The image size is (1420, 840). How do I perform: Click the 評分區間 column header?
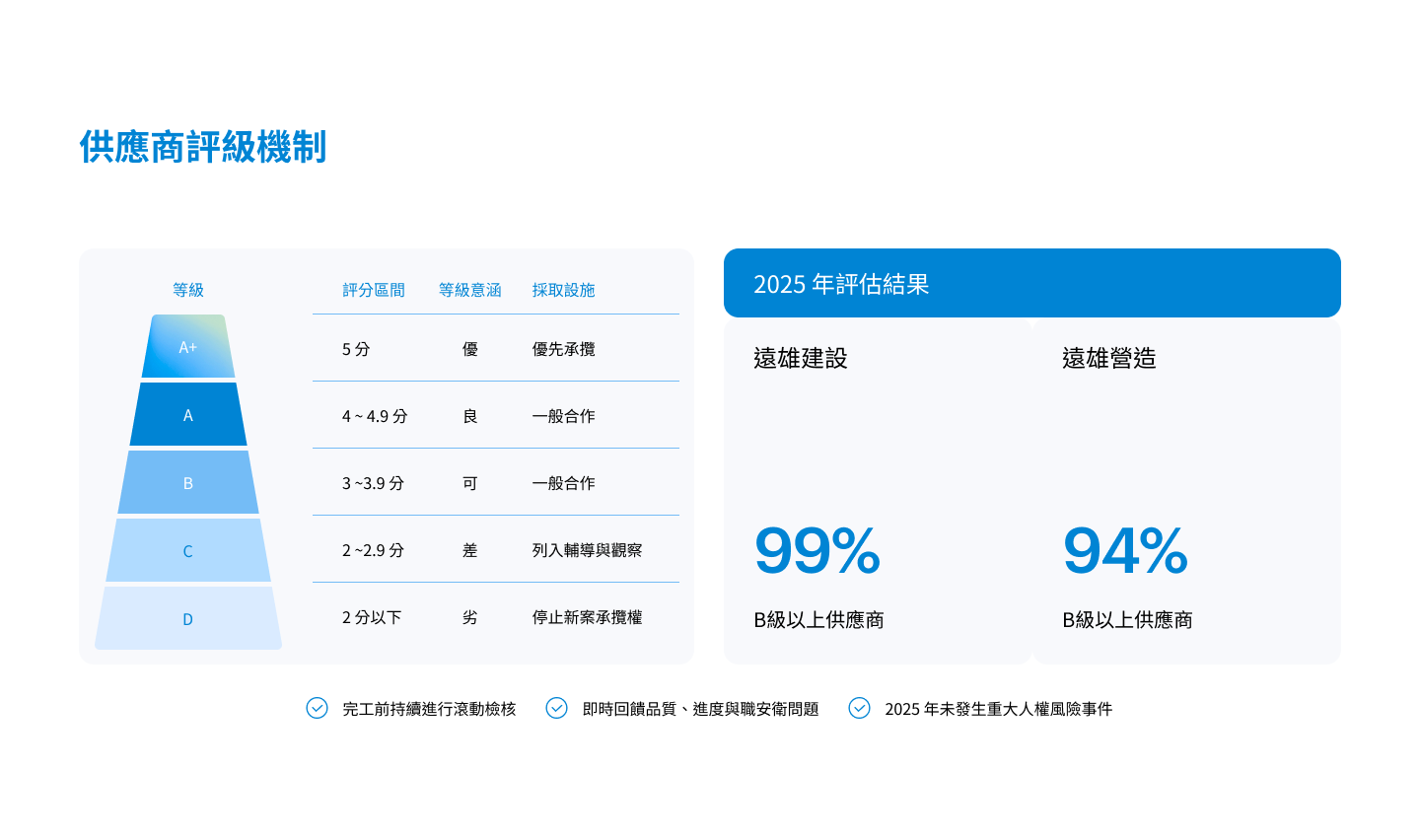pos(374,290)
